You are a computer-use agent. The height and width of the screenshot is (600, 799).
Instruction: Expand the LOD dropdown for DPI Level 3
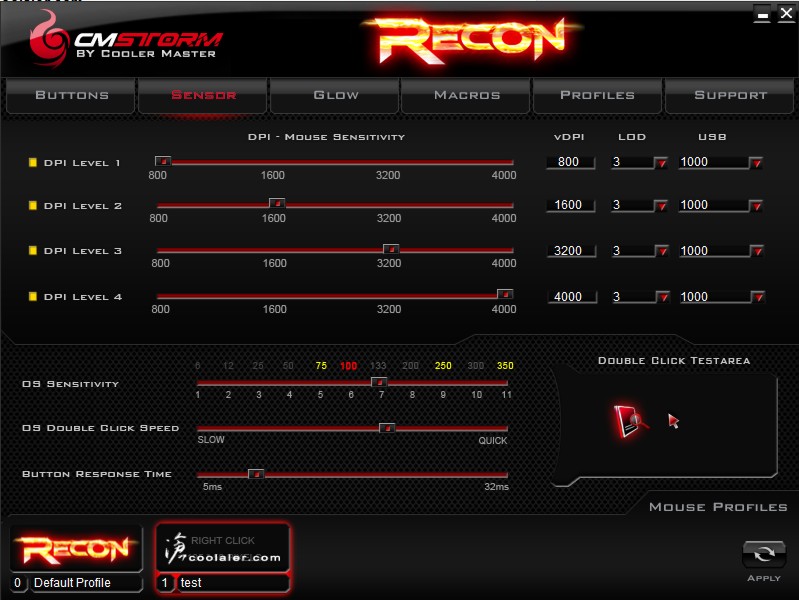(x=662, y=251)
